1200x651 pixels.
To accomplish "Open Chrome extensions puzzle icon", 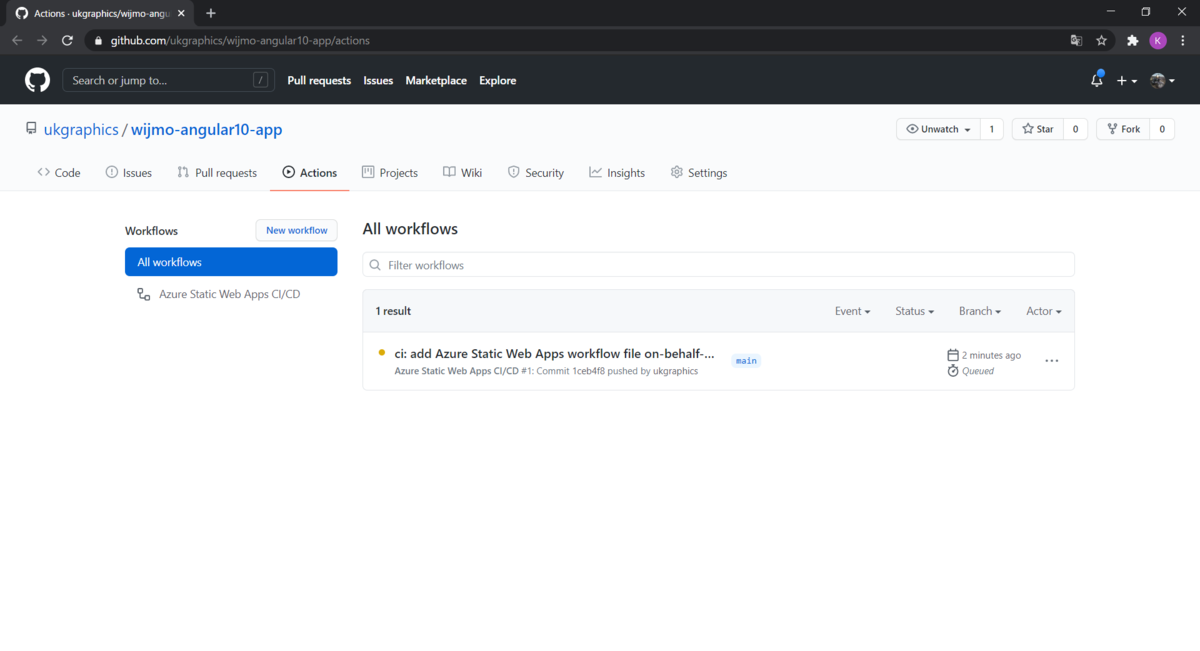I will [x=1132, y=40].
